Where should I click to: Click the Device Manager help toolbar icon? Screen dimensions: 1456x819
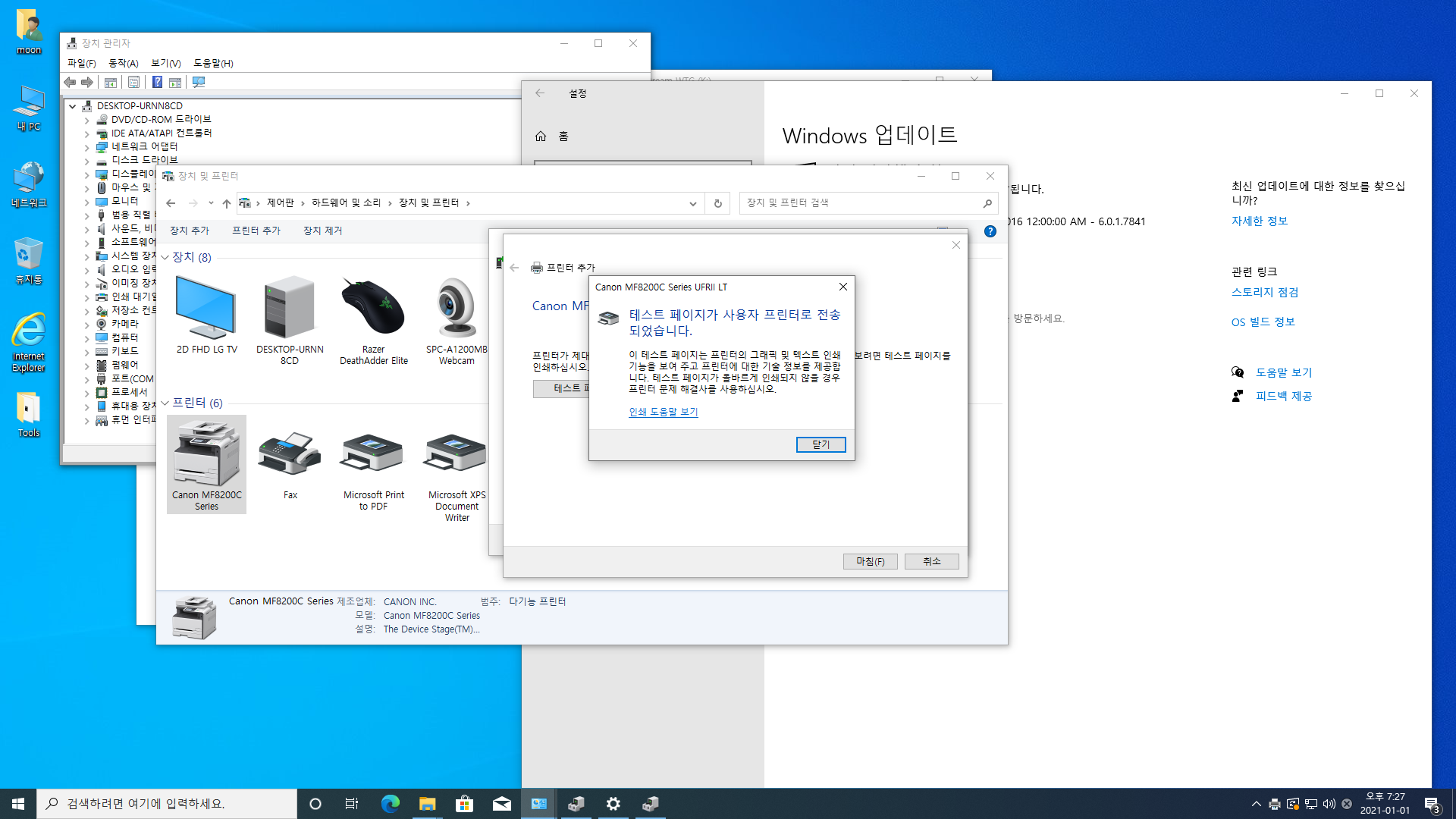[x=157, y=82]
